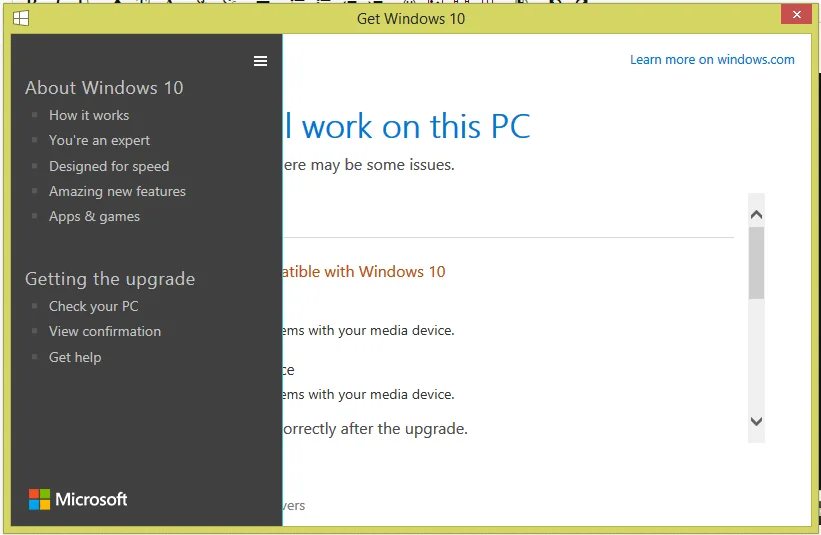Open the 'Check your PC' page
The width and height of the screenshot is (821, 535).
94,306
